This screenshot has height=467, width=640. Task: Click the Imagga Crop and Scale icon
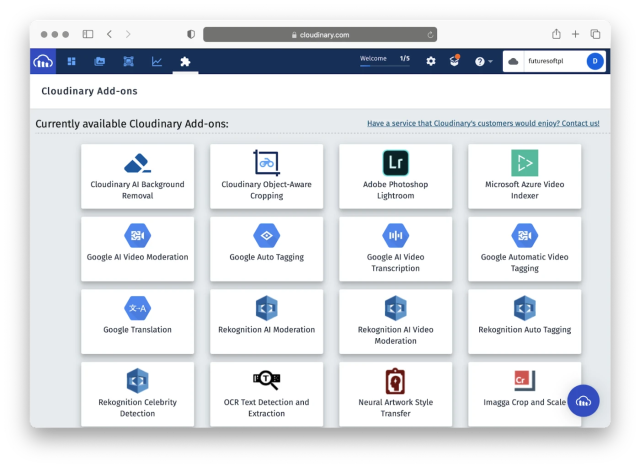point(524,380)
